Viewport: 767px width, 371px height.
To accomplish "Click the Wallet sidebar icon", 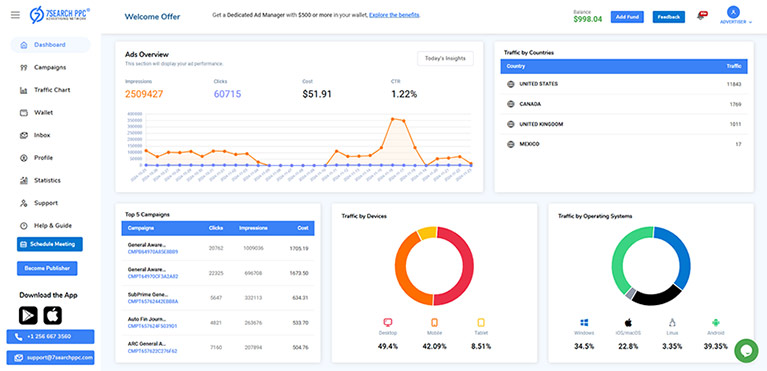I will point(23,113).
